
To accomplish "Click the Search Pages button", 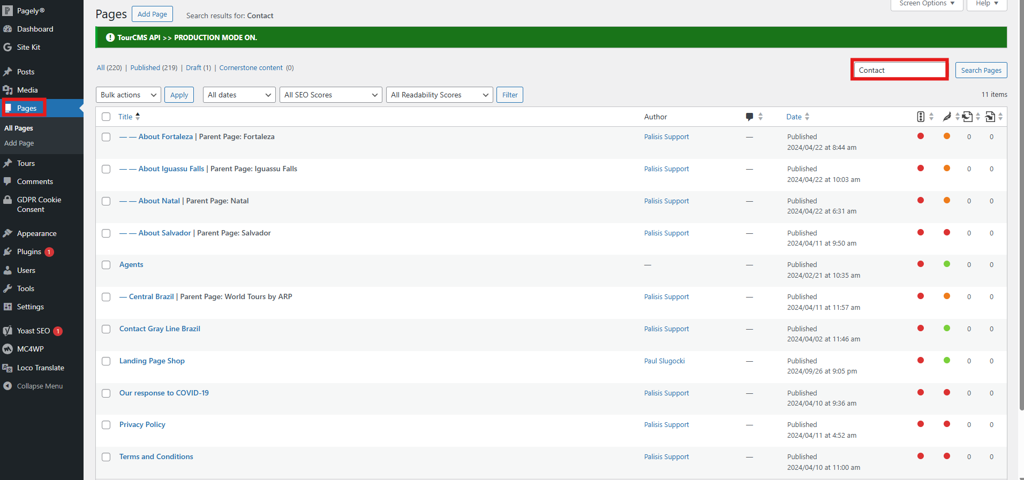I will click(x=981, y=70).
